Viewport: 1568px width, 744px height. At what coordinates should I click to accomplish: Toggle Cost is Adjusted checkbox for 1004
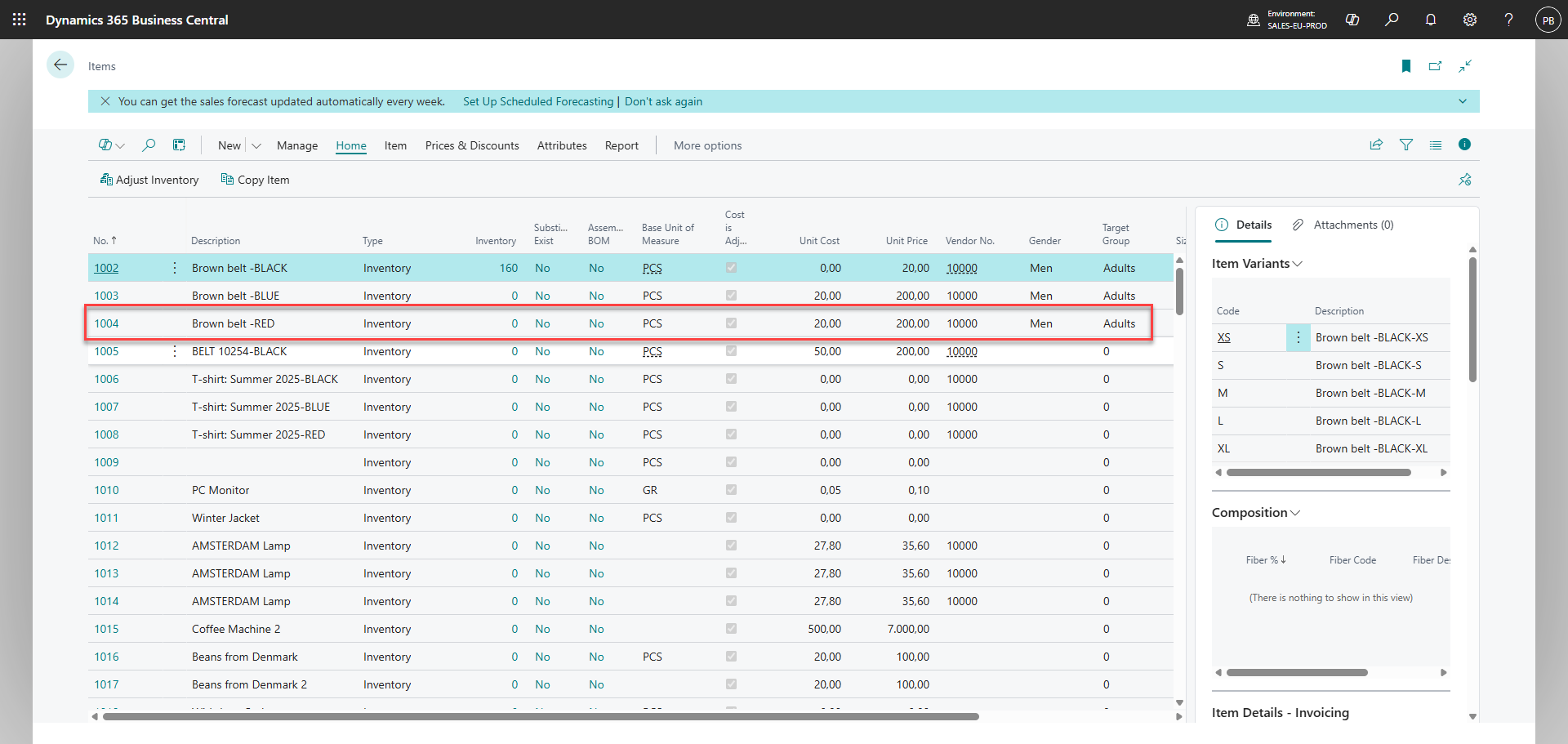[731, 323]
